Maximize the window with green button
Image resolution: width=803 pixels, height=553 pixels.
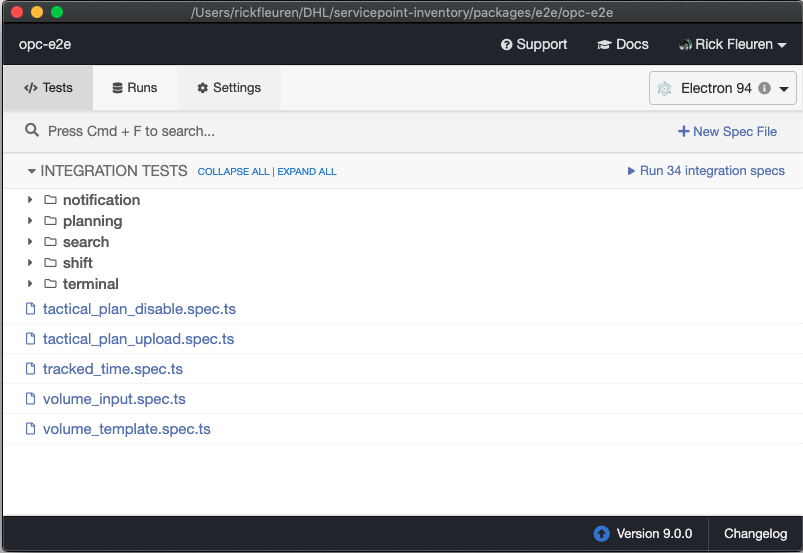coord(57,12)
